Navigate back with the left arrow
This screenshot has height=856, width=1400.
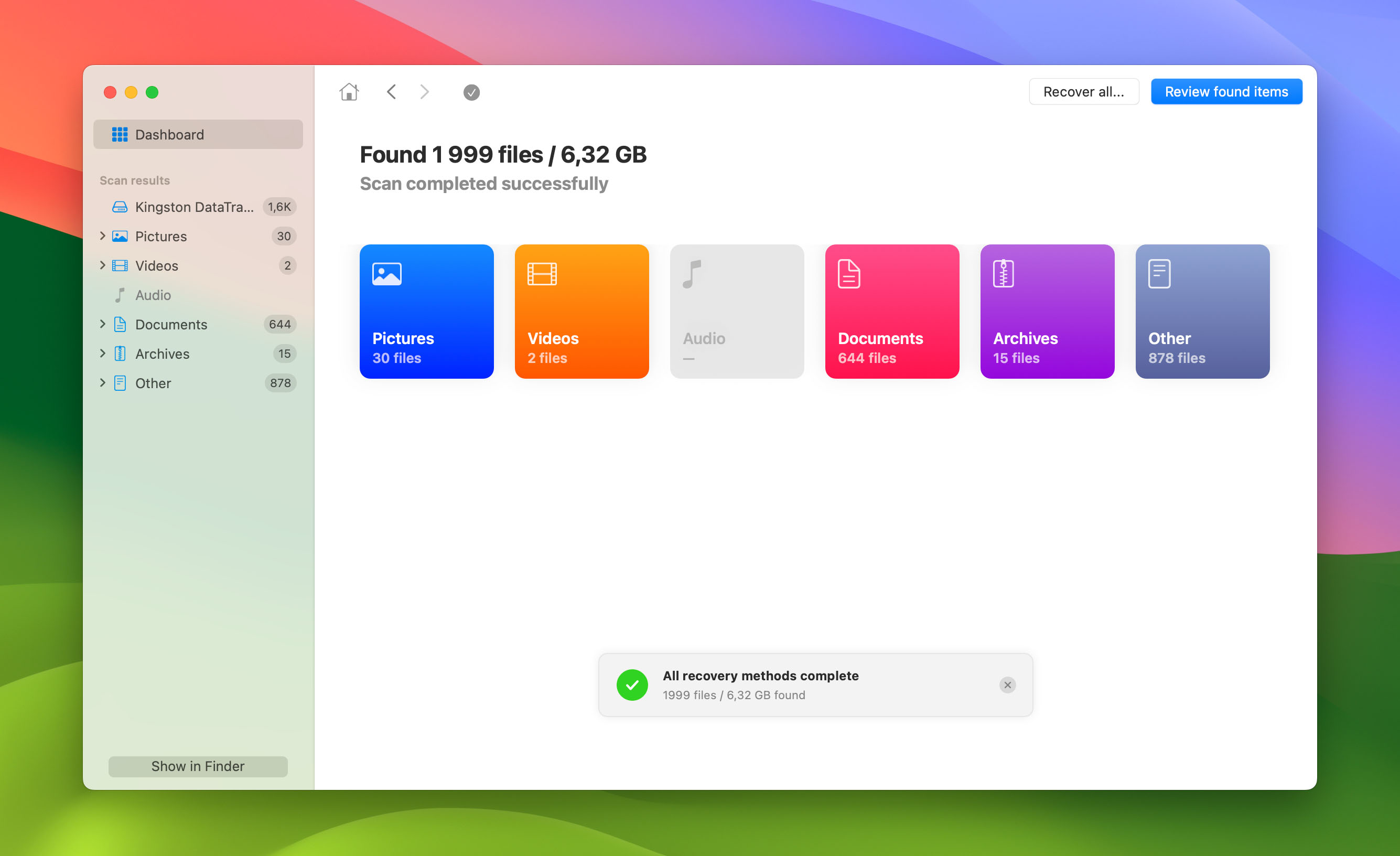(x=391, y=91)
